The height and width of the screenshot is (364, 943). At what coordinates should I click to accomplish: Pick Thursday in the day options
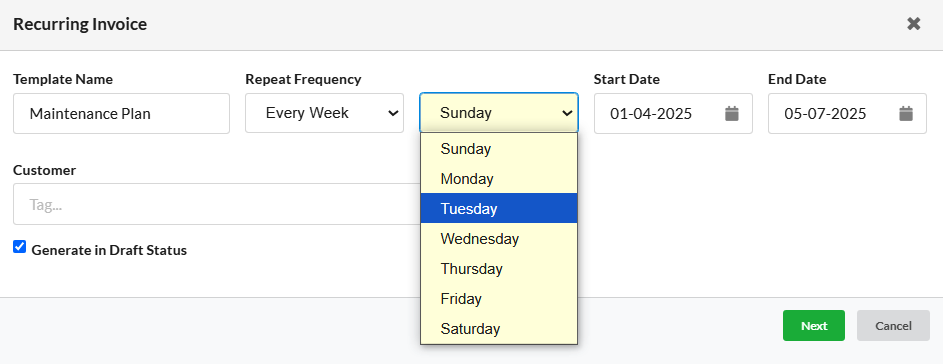click(499, 268)
